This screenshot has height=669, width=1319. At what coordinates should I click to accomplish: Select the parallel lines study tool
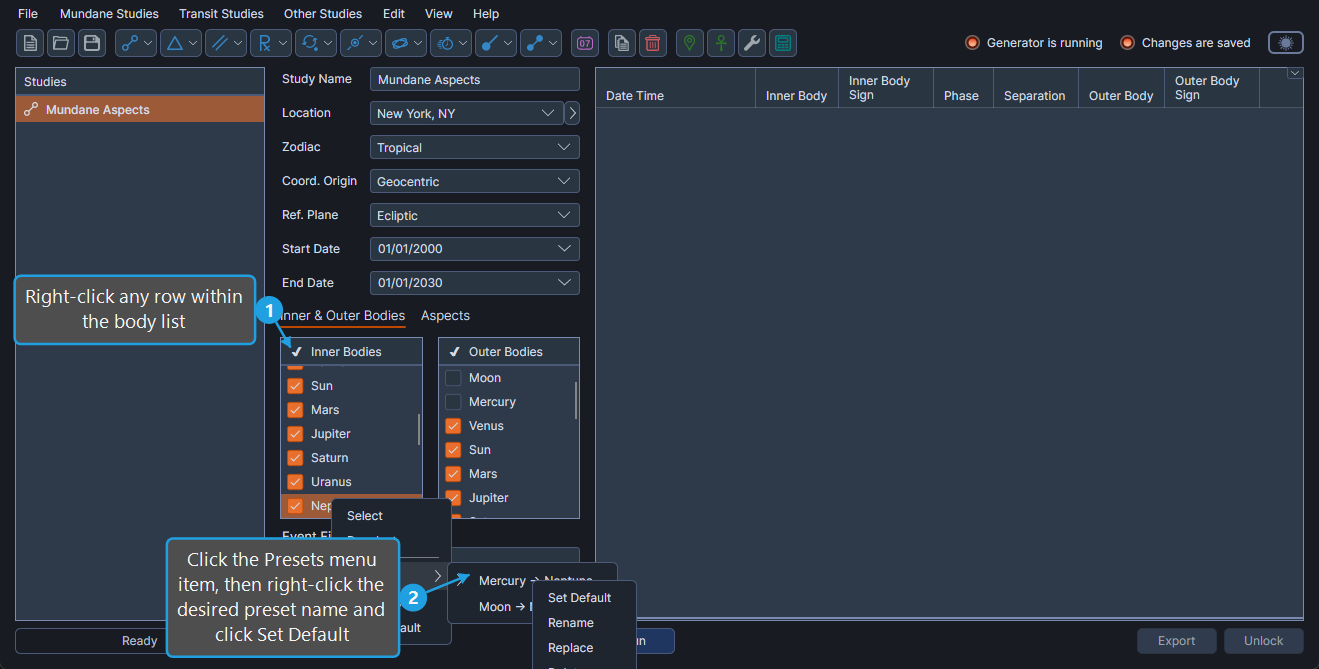pos(226,43)
